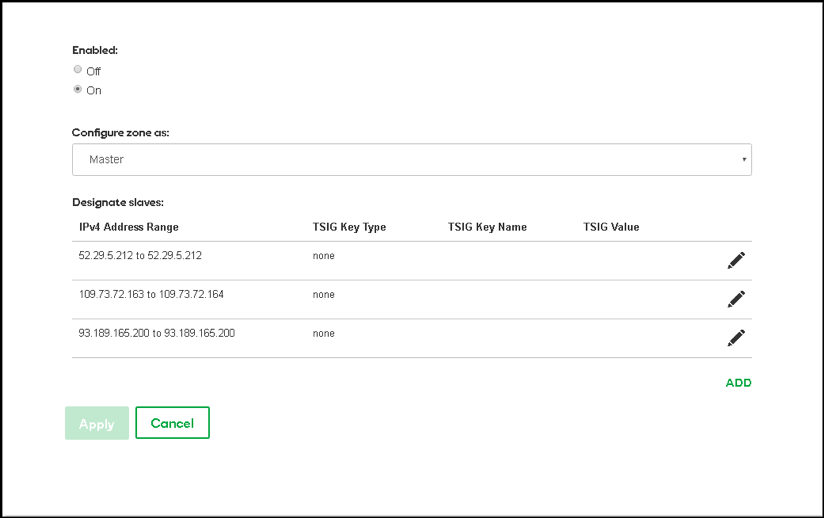The width and height of the screenshot is (824, 518).
Task: Click the Apply button
Action: click(x=97, y=423)
